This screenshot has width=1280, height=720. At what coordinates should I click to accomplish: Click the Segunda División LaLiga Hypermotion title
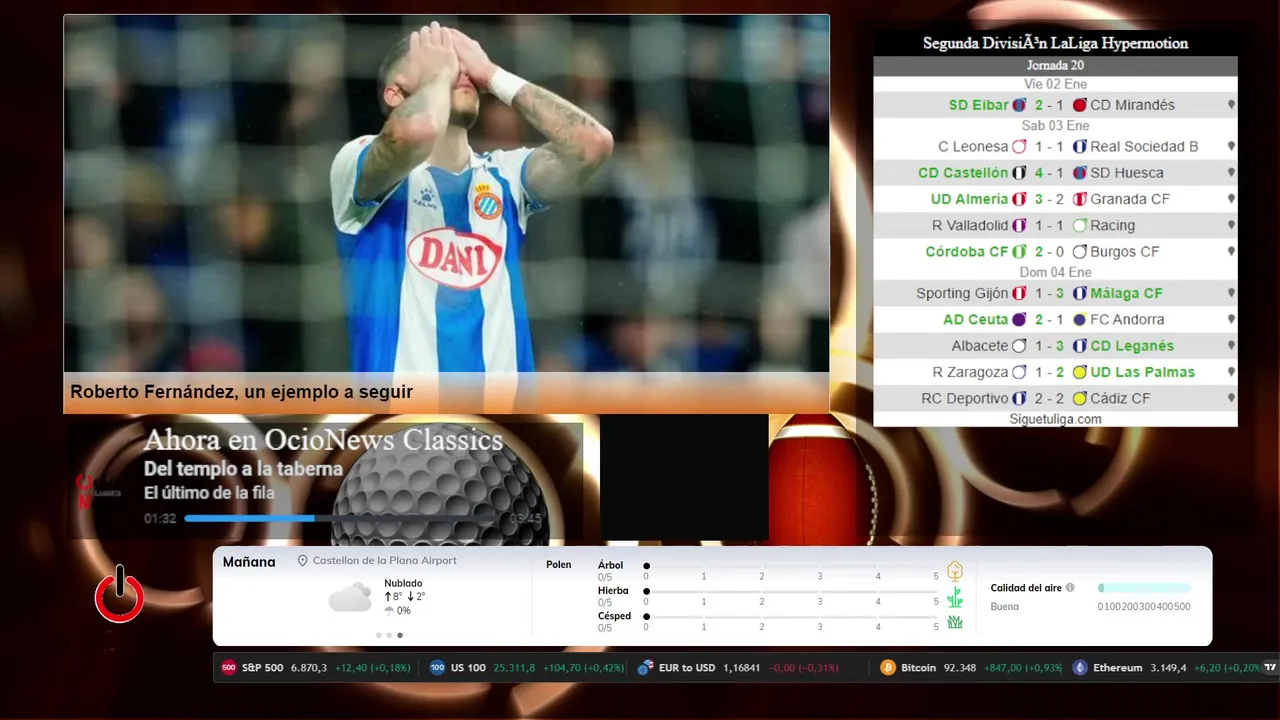(x=1055, y=44)
